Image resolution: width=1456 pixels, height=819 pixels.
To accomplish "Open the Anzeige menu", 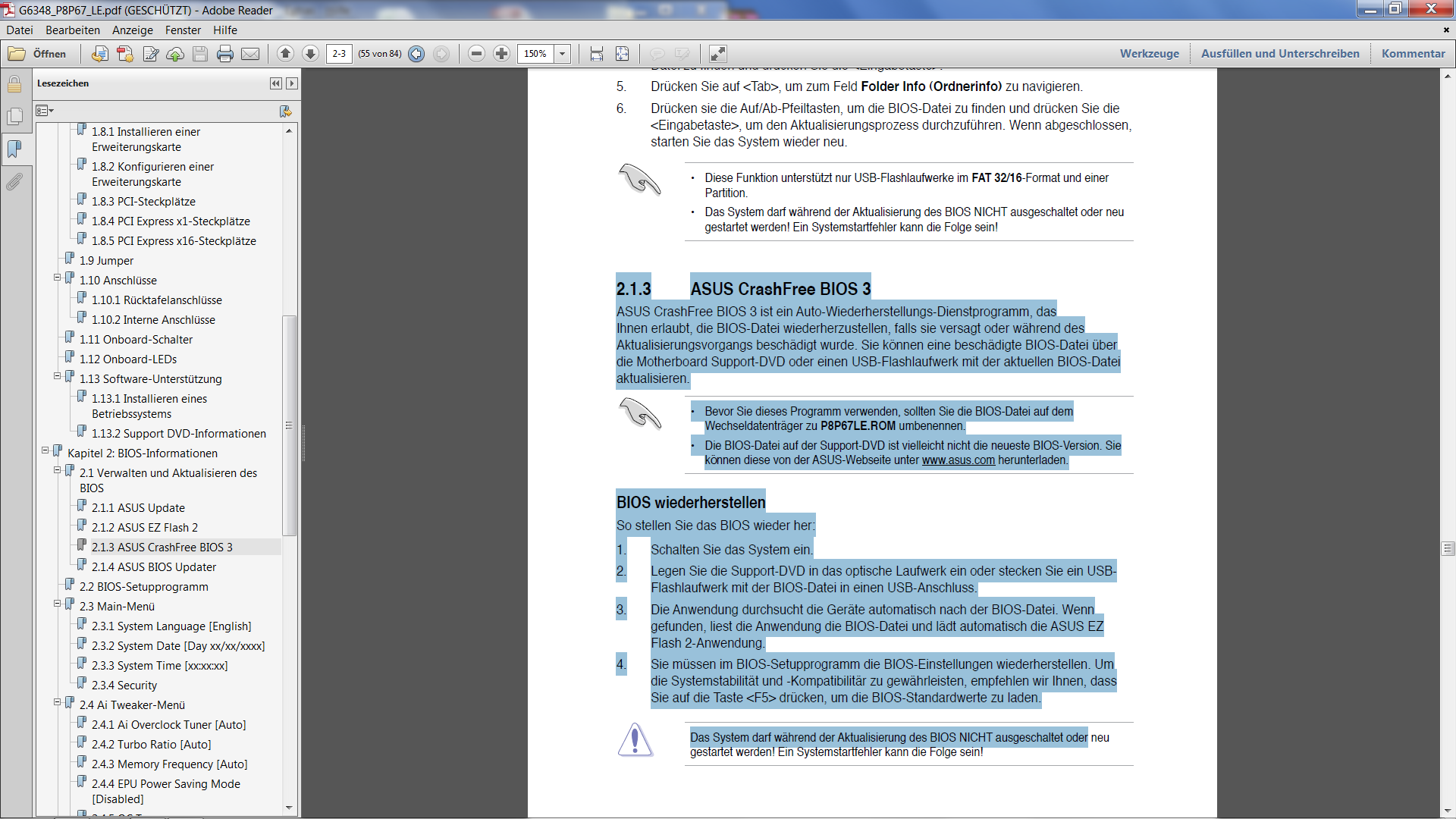I will point(132,30).
